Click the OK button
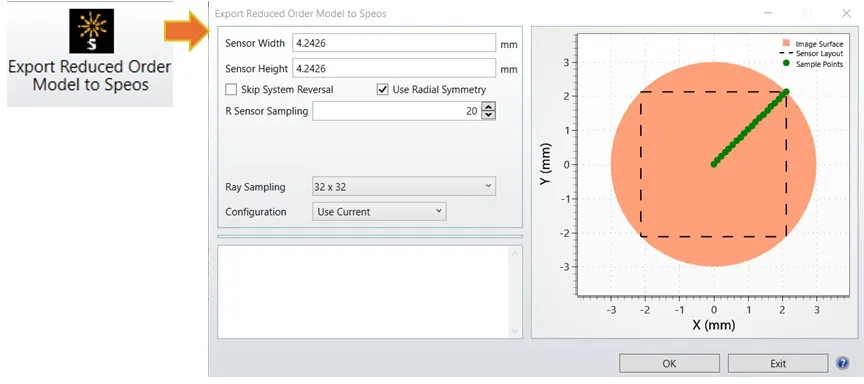This screenshot has height=384, width=864. (669, 364)
